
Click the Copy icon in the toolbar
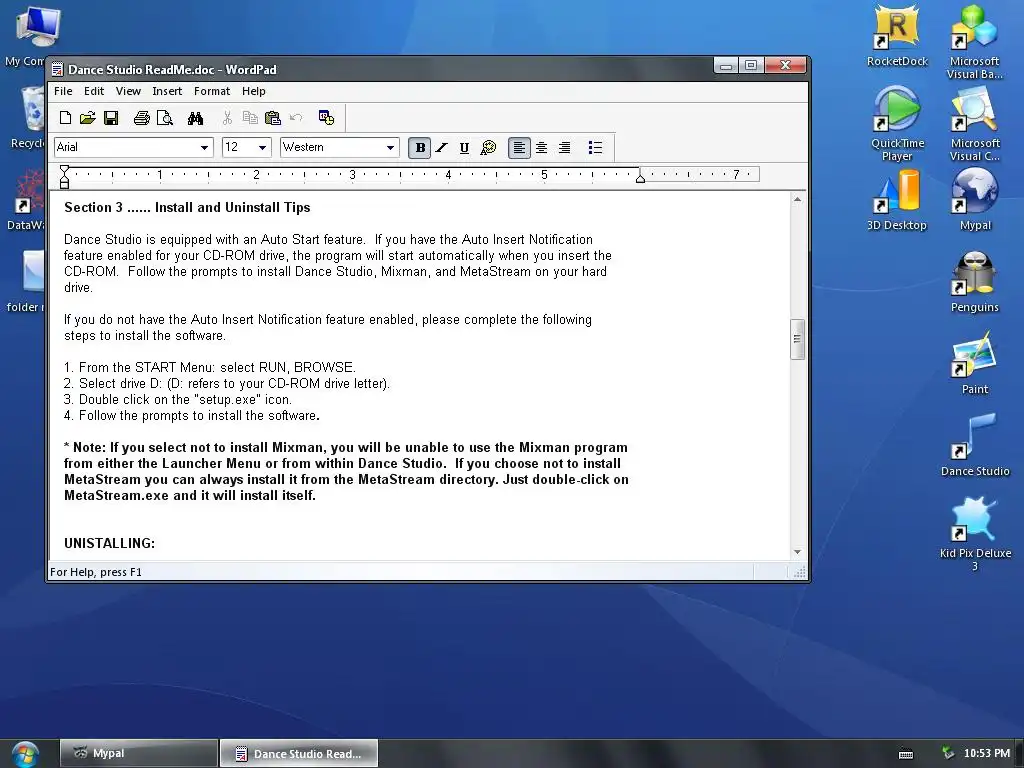[x=249, y=118]
